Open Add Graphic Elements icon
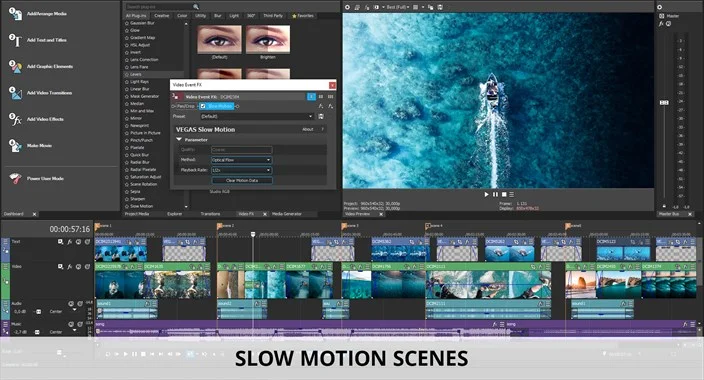The height and width of the screenshot is (380, 704). tap(15, 67)
